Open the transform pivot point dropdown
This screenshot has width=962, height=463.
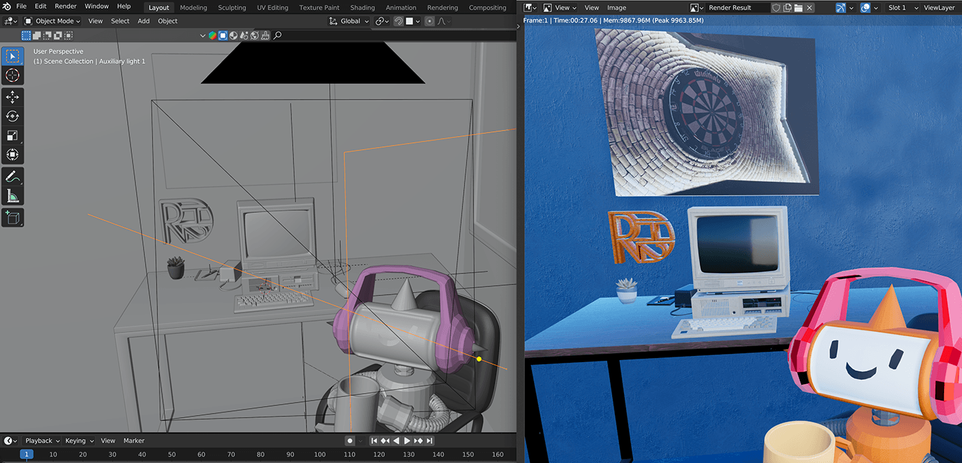tap(382, 21)
